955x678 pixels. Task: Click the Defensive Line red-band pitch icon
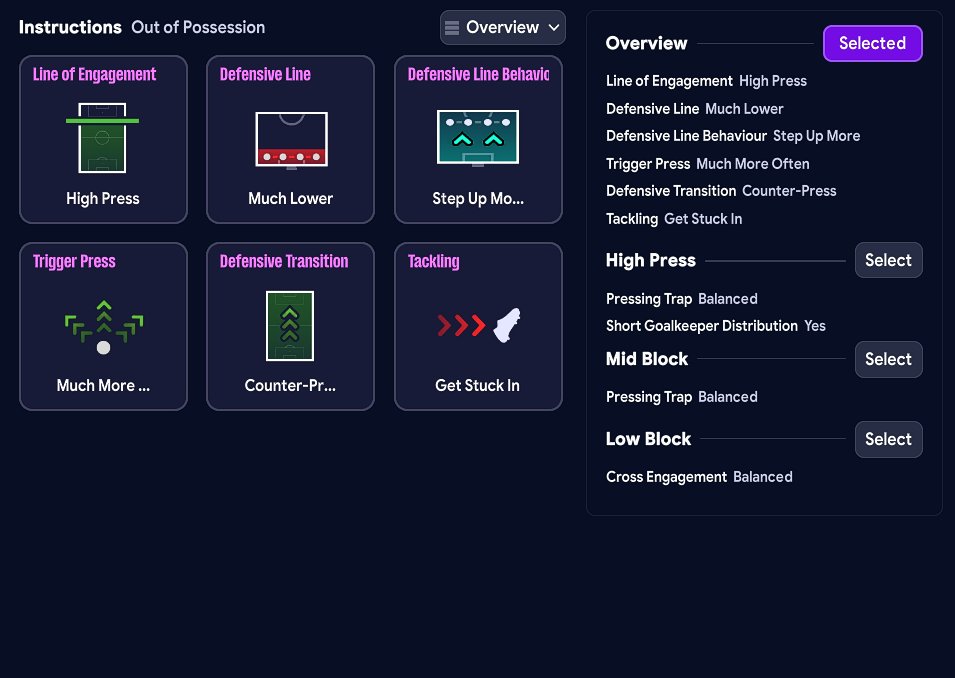click(291, 139)
